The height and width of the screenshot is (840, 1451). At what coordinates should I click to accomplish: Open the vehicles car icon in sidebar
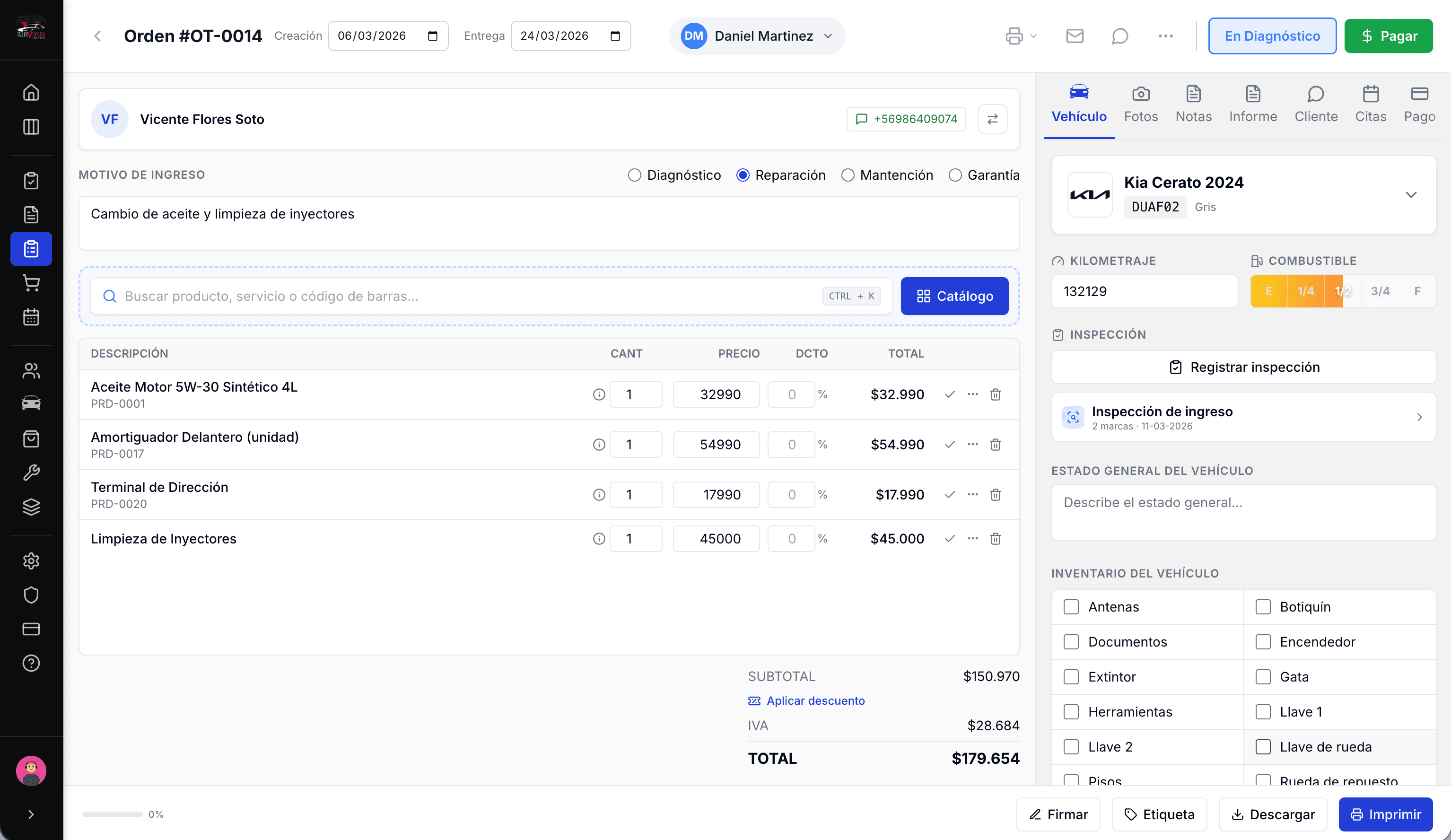point(31,403)
